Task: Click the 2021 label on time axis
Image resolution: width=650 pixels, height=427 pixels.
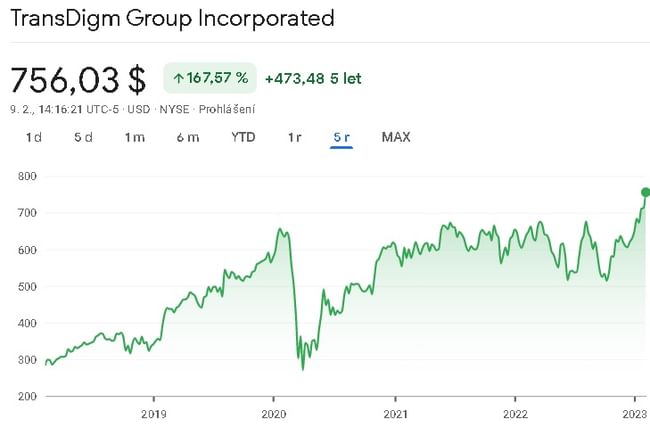Action: (395, 413)
